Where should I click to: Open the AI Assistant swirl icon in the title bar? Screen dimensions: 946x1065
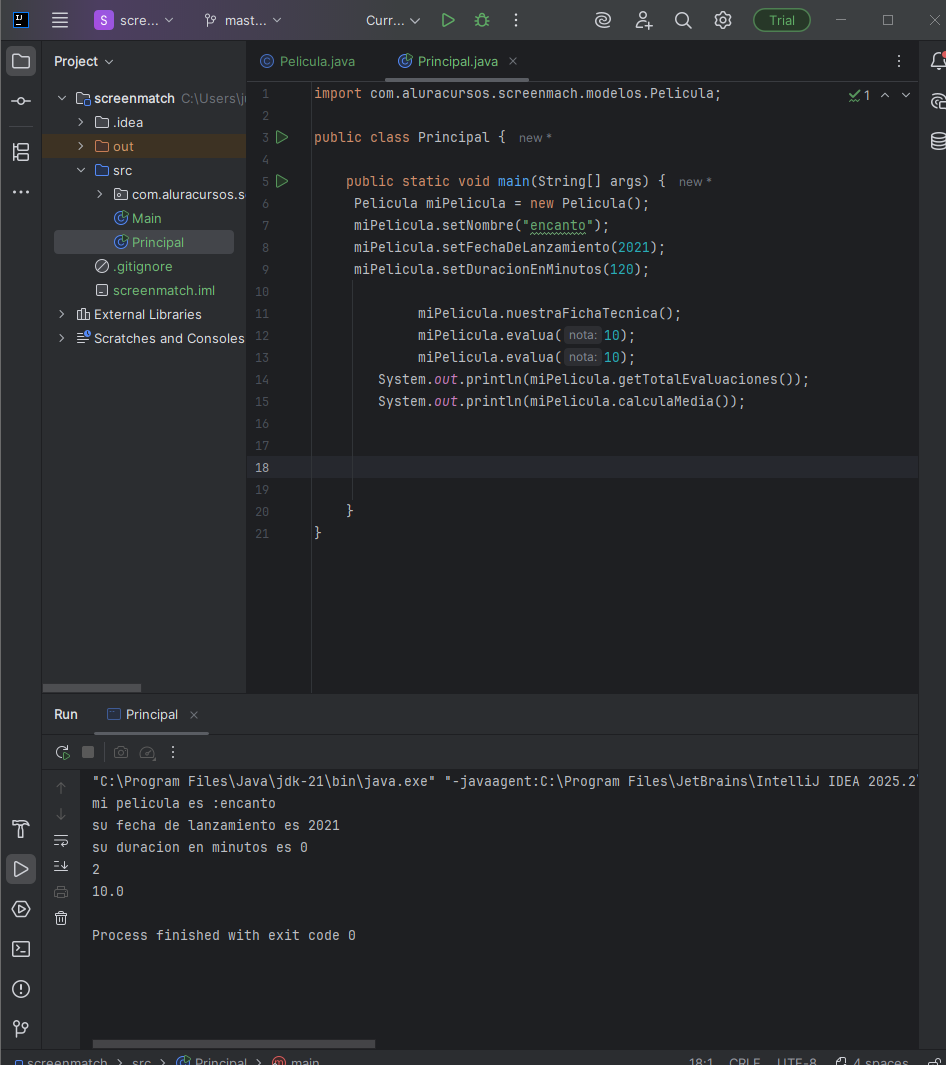(603, 20)
